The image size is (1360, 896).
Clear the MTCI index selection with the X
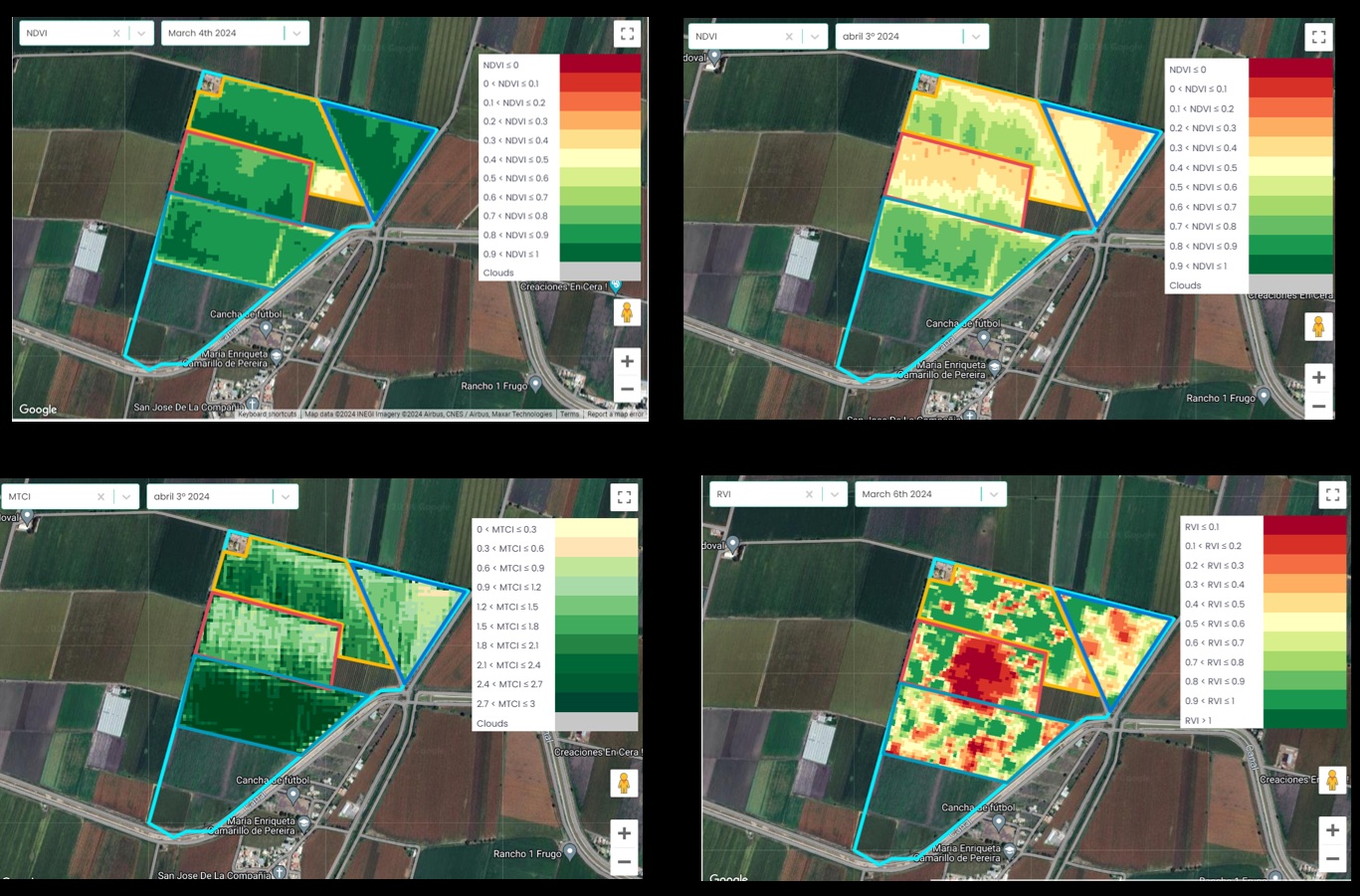(100, 497)
